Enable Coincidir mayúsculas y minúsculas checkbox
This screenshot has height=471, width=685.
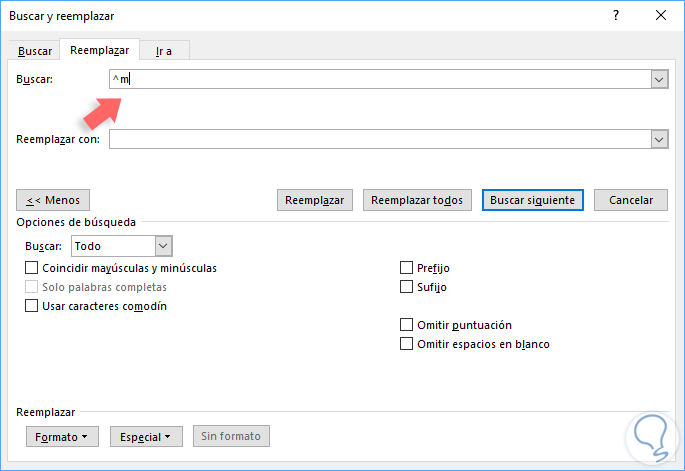31,268
